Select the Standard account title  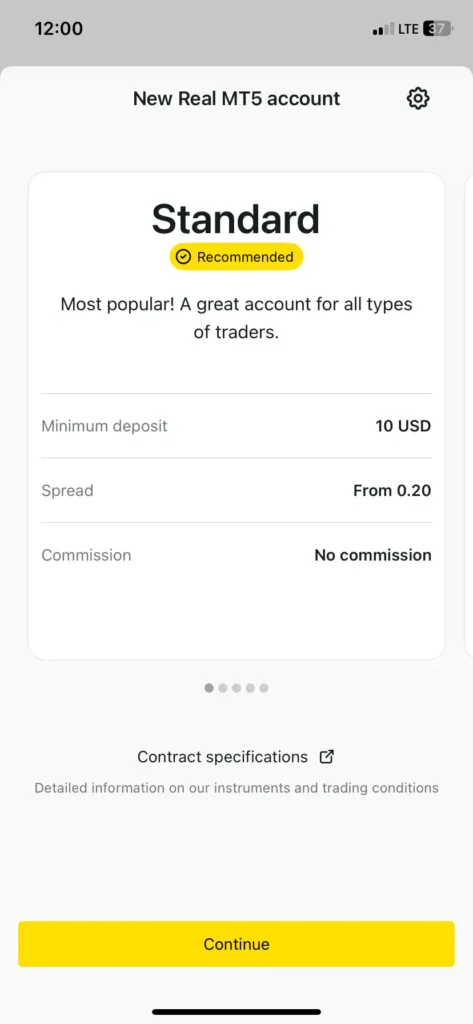click(x=236, y=219)
